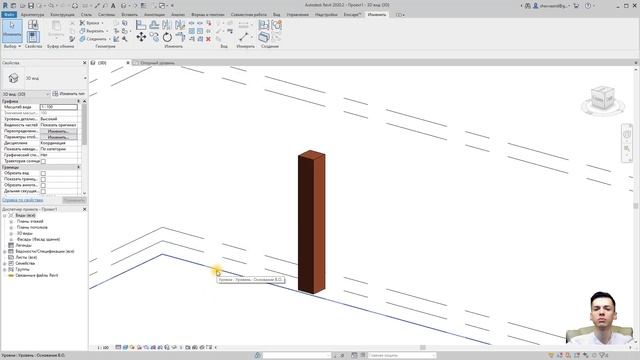Click Изменить button for Переопределения row
Viewport: 640px width, 360px height.
pyautogui.click(x=58, y=131)
